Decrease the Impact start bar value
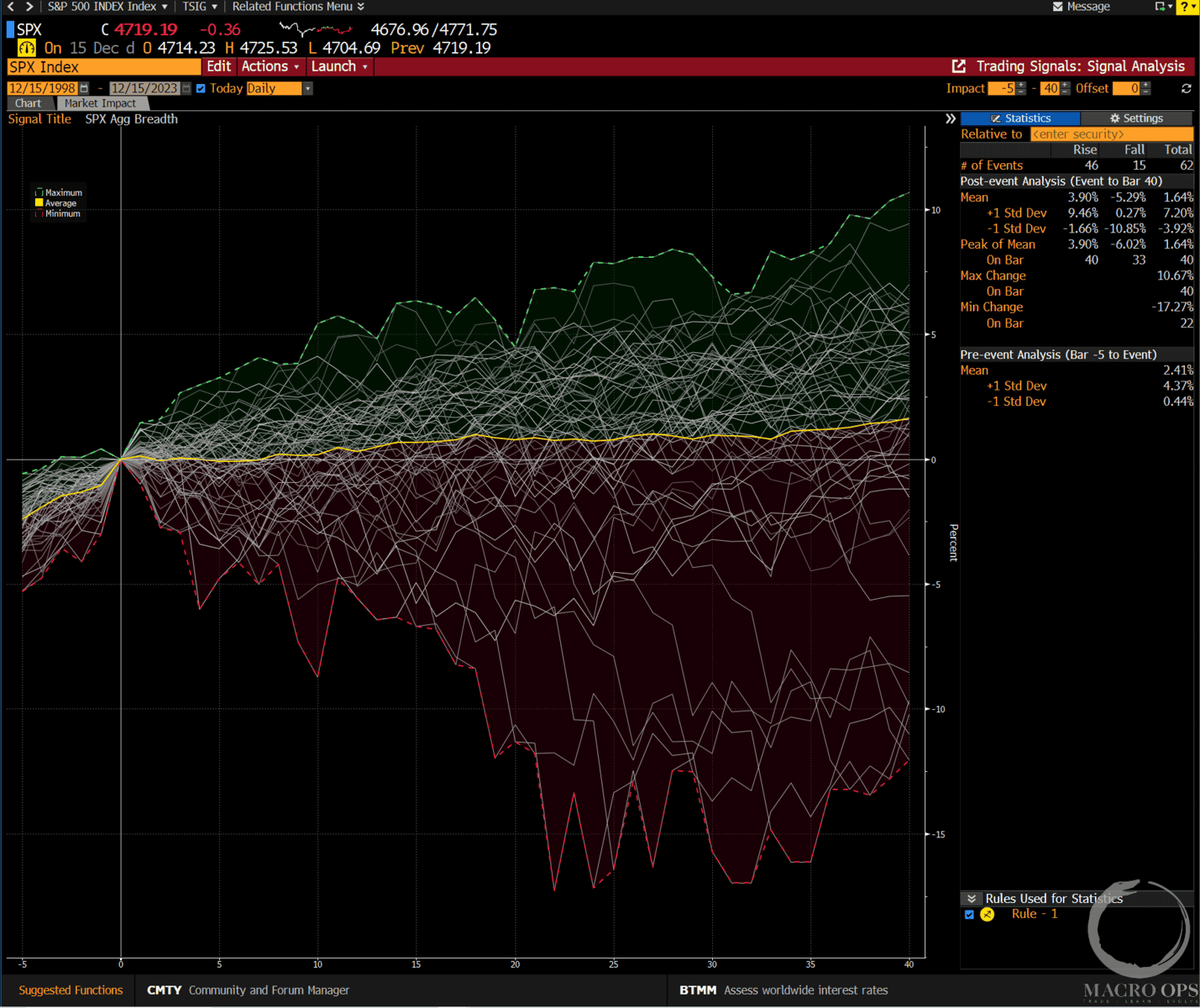The height and width of the screenshot is (1008, 1200). point(1021,92)
